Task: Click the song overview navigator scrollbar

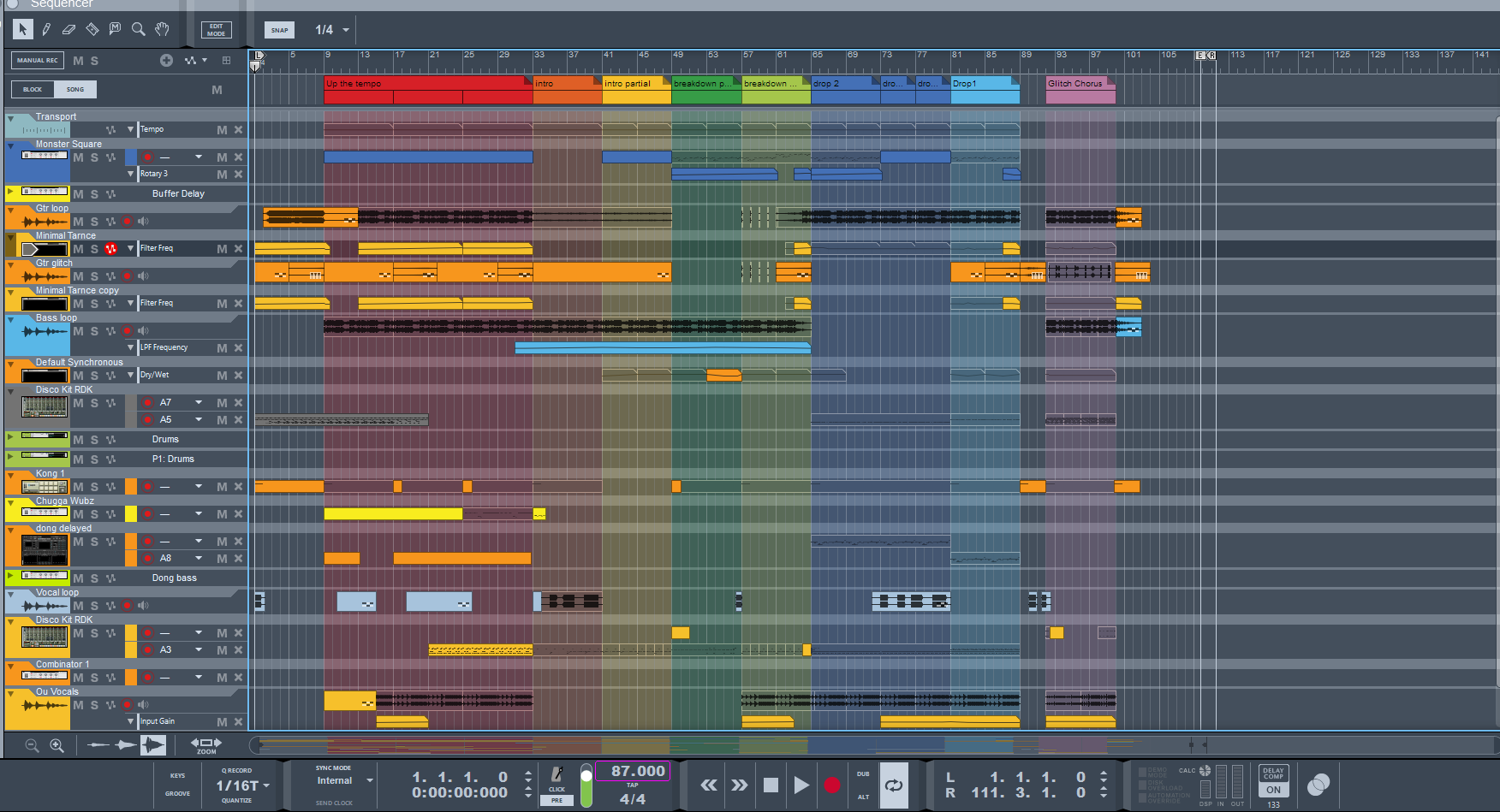Action: tap(873, 744)
